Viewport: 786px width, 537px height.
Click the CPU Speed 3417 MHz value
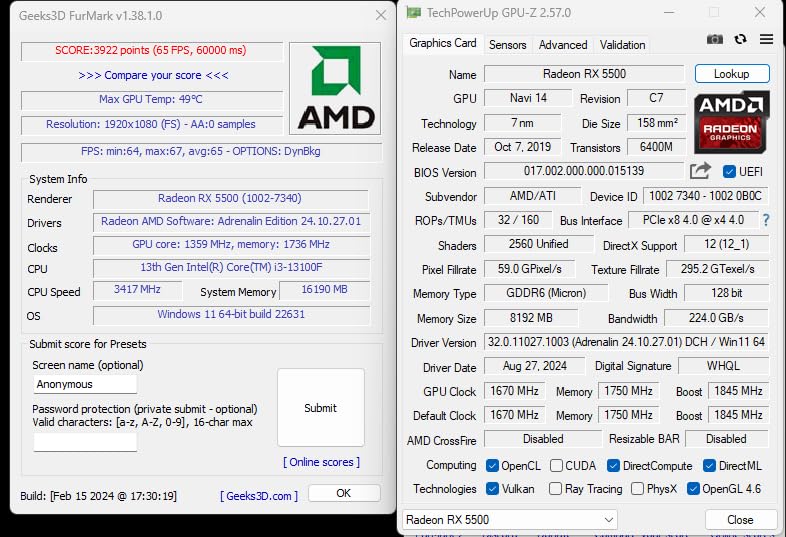[137, 289]
